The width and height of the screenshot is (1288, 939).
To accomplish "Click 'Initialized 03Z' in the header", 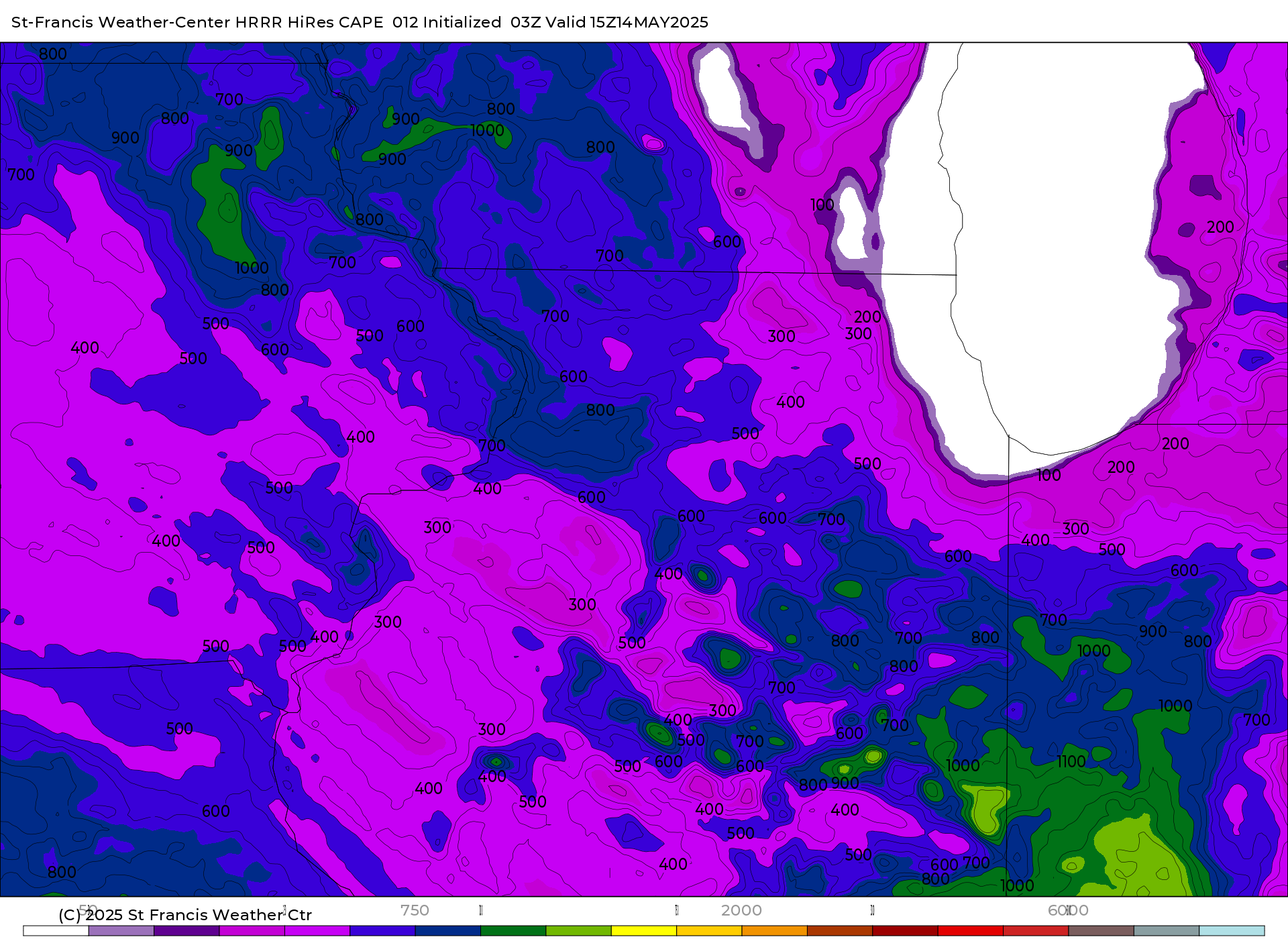I will coord(481,22).
